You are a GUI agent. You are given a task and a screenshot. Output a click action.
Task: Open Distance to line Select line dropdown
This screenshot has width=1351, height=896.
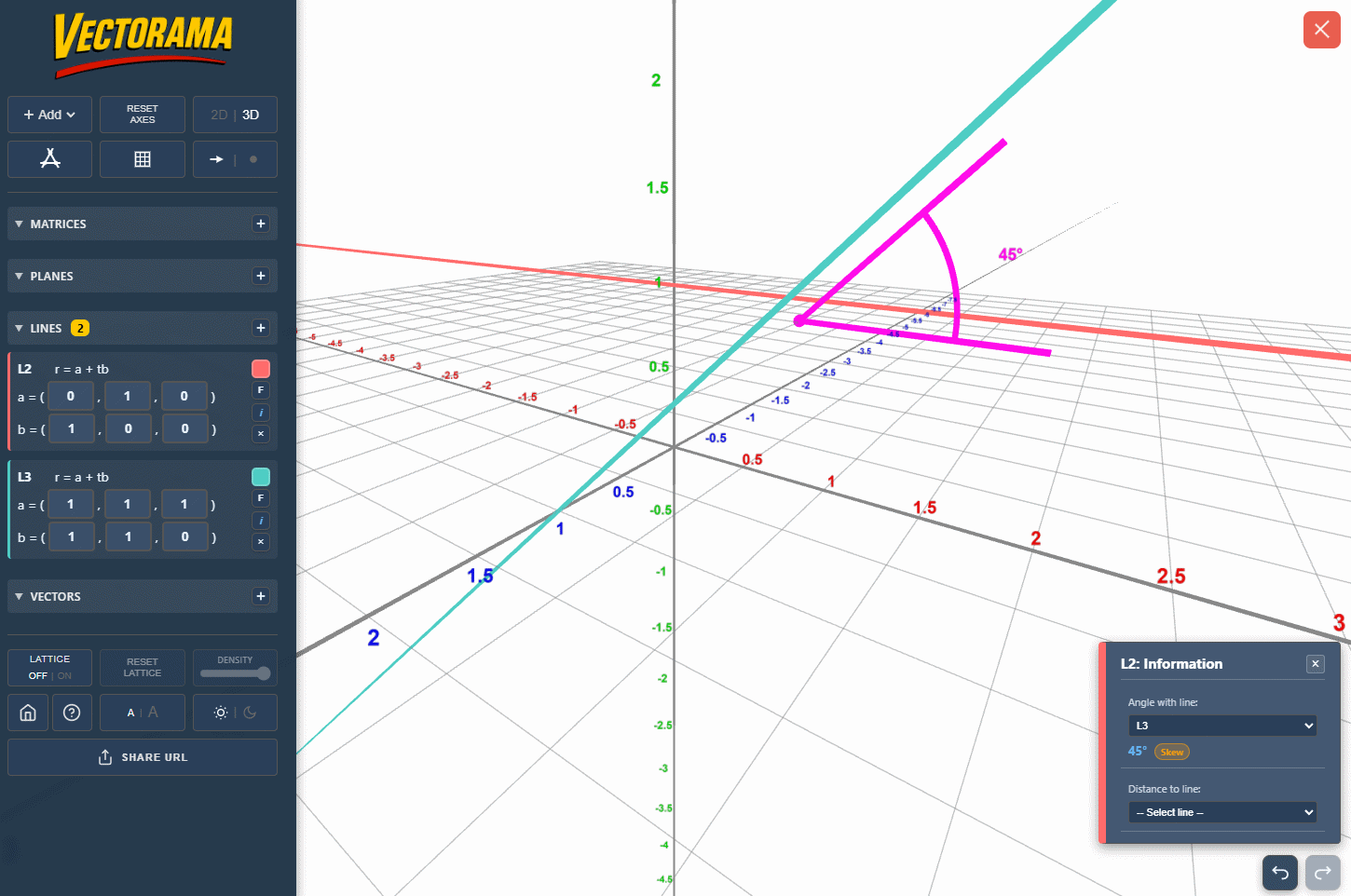pyautogui.click(x=1222, y=812)
